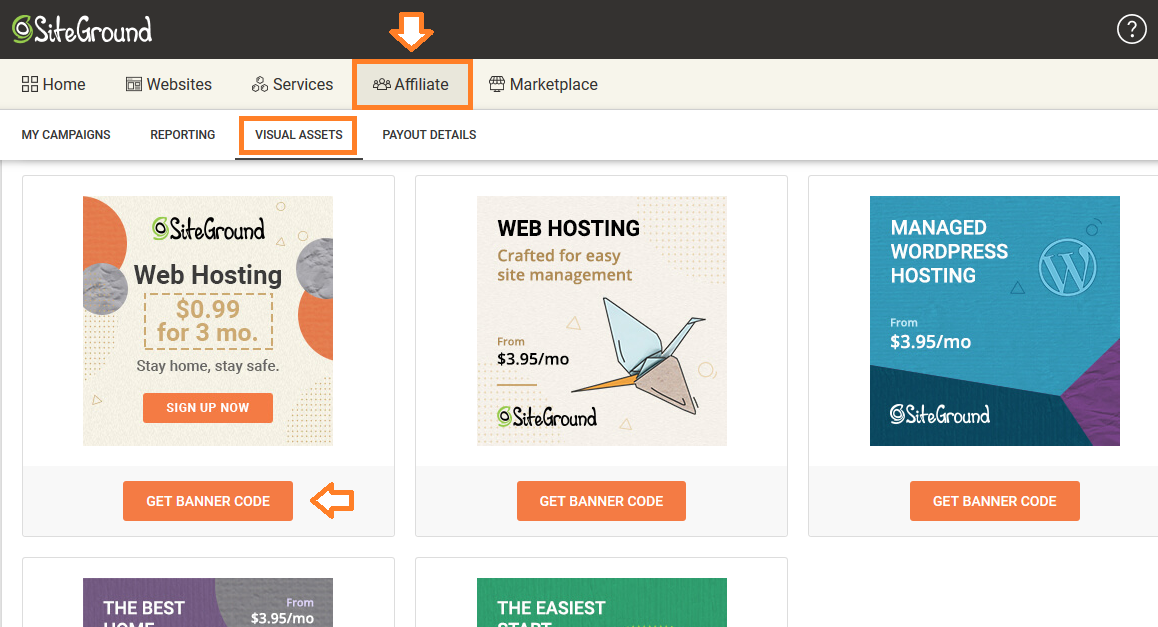Click 'MANAGED WORDPRESS HOSTING' banner heading
Image resolution: width=1158 pixels, height=627 pixels.
(x=949, y=251)
